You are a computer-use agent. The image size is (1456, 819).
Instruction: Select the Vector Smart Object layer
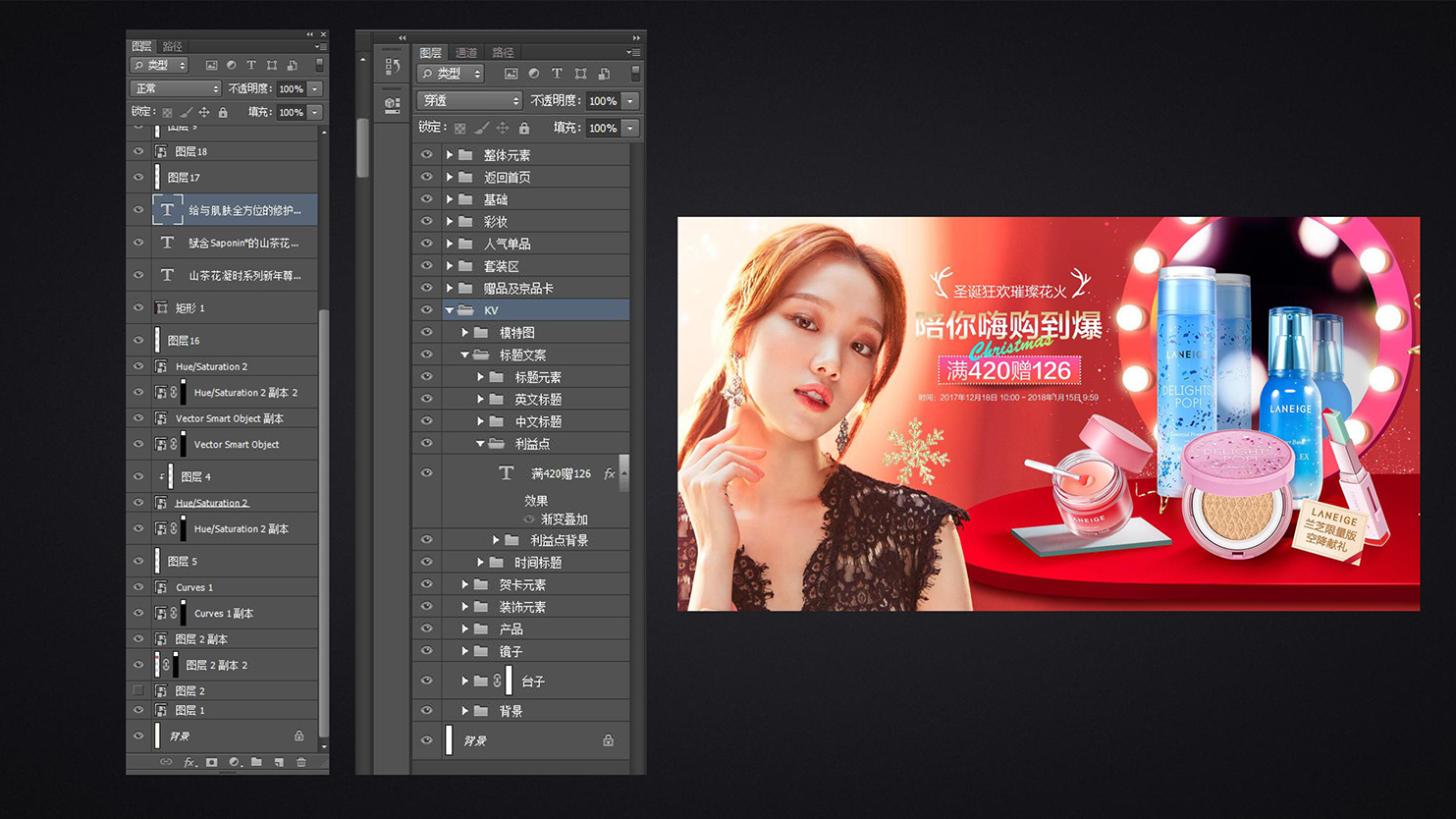pyautogui.click(x=224, y=444)
